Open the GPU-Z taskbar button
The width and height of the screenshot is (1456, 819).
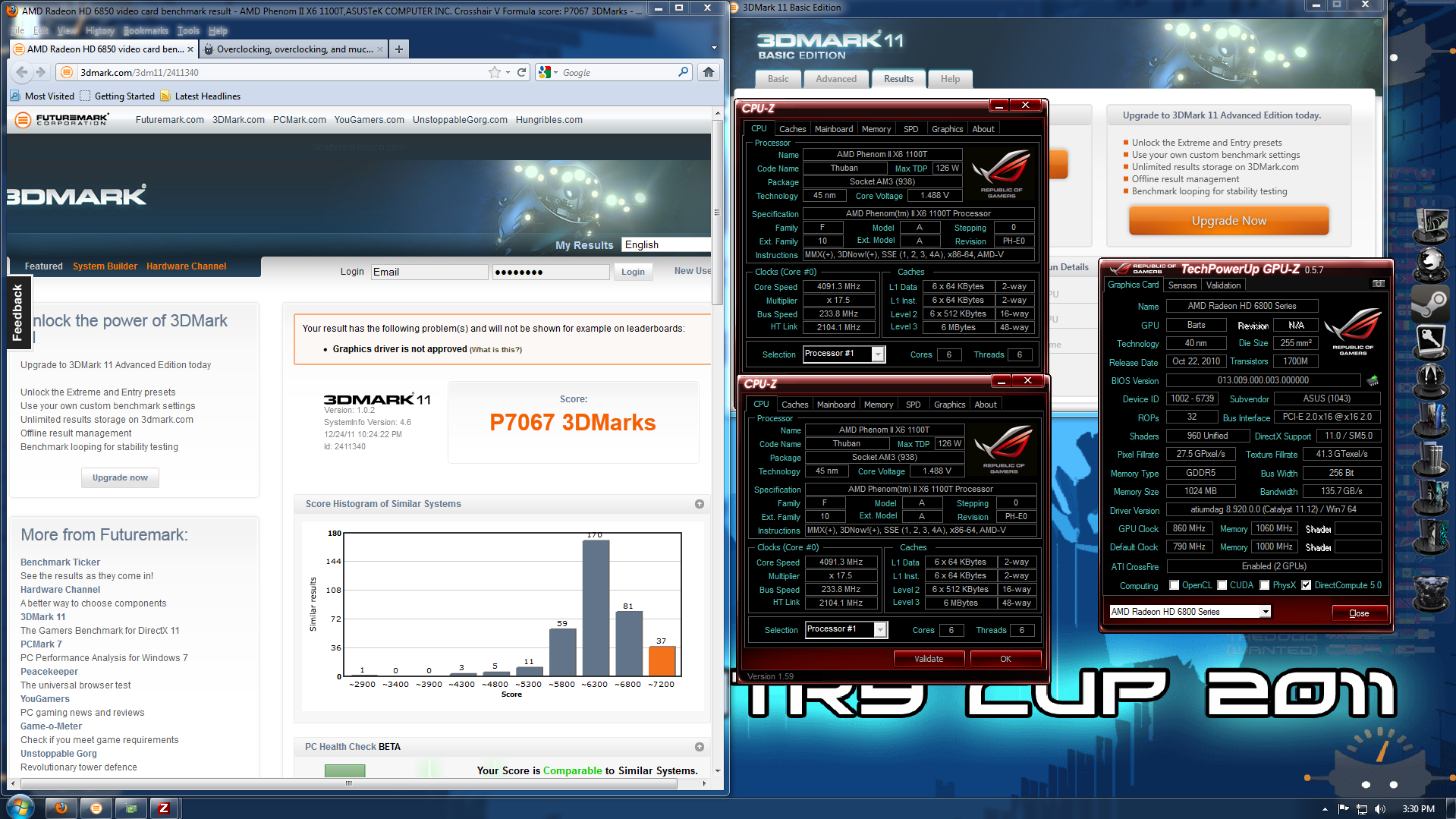click(x=131, y=808)
